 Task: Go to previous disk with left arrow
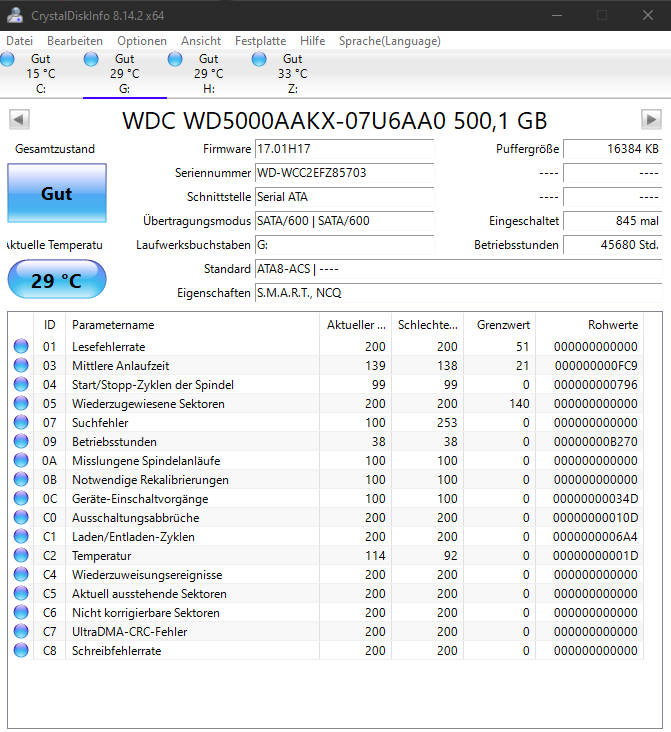19,120
